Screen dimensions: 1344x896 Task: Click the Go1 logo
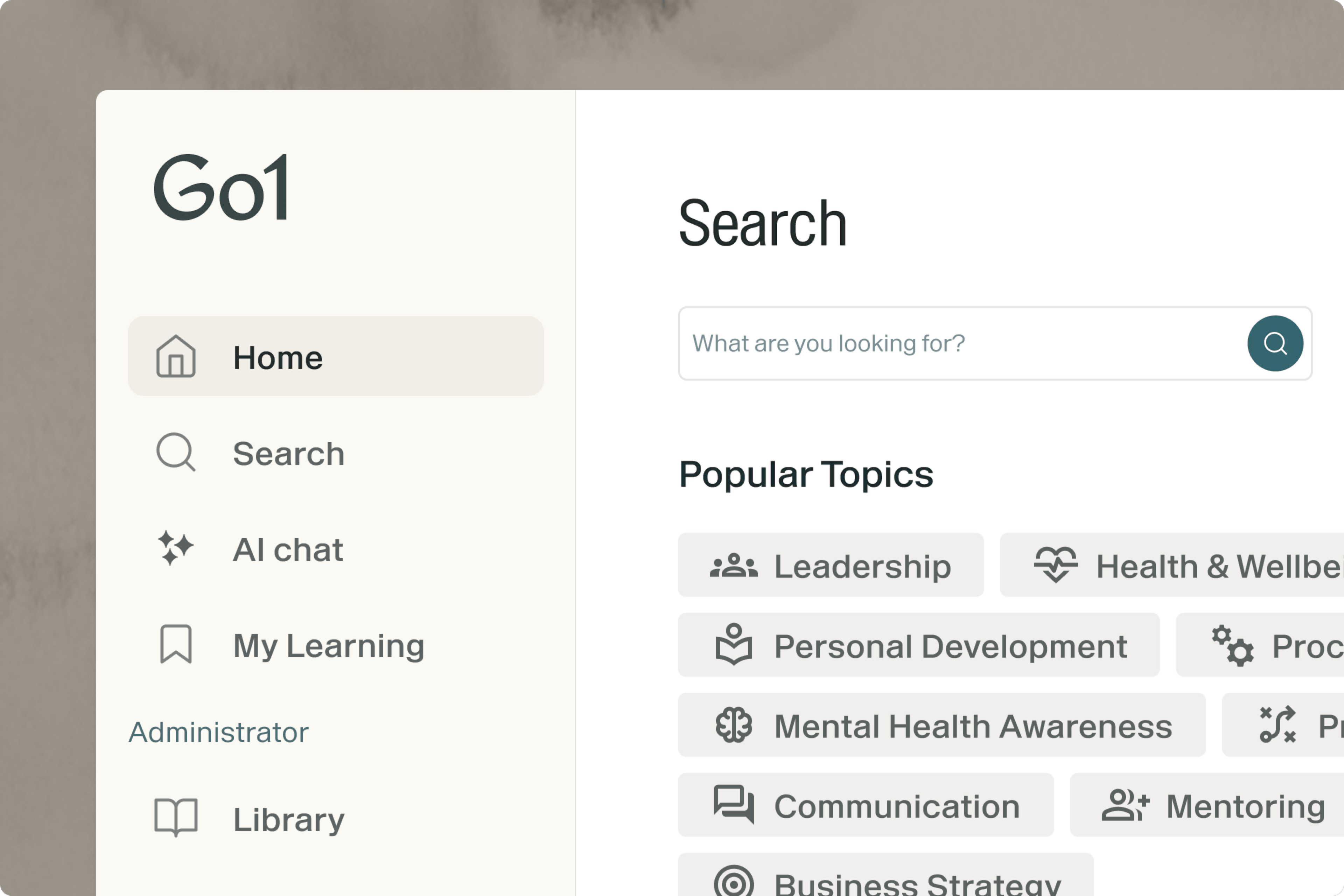pyautogui.click(x=220, y=188)
